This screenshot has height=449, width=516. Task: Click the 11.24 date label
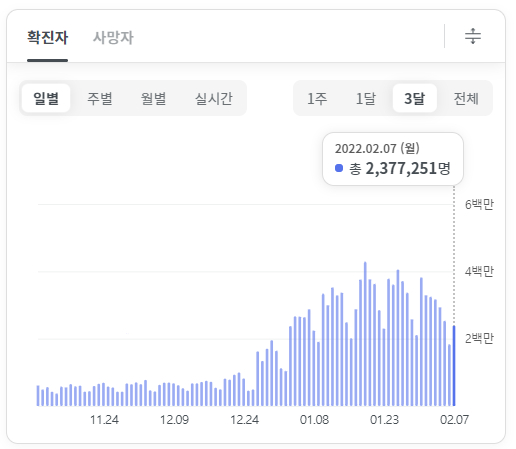104,420
